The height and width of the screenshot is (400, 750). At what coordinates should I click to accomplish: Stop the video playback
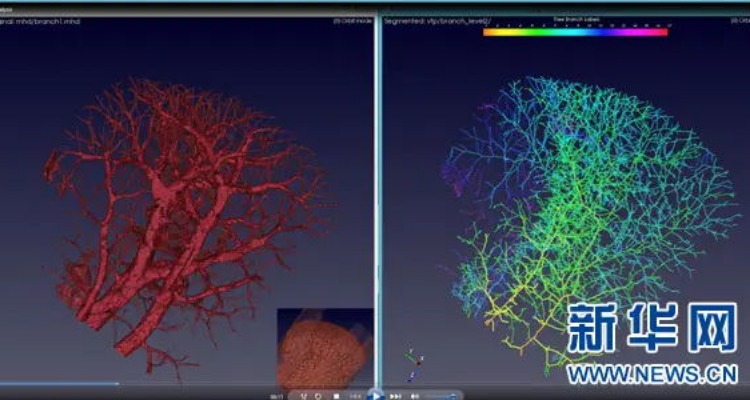tap(337, 395)
